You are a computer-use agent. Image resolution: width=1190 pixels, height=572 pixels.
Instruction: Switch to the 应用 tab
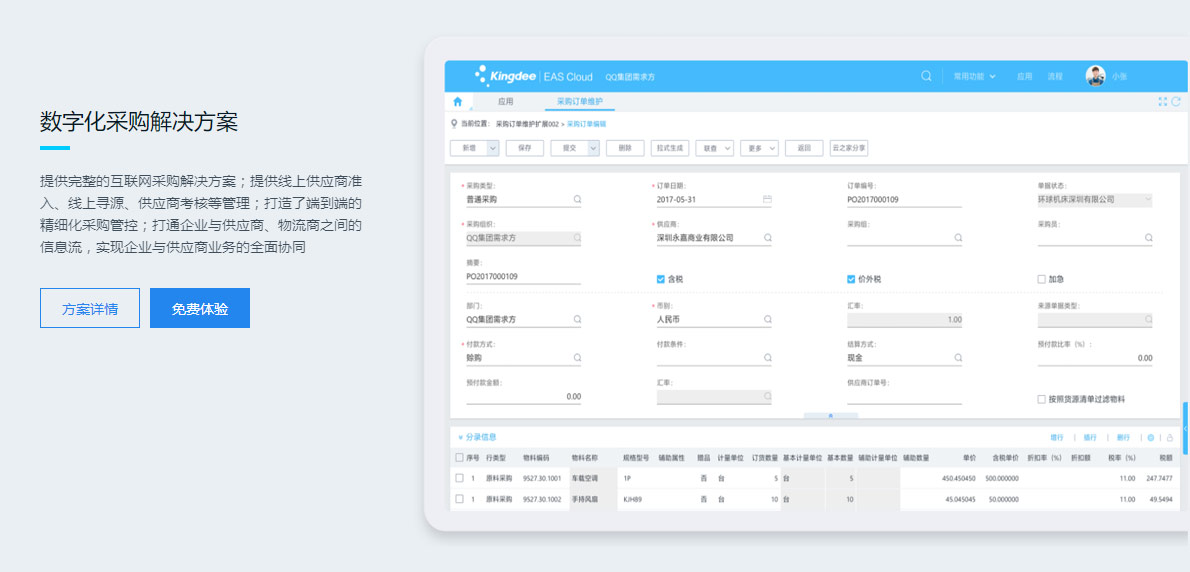click(x=505, y=101)
